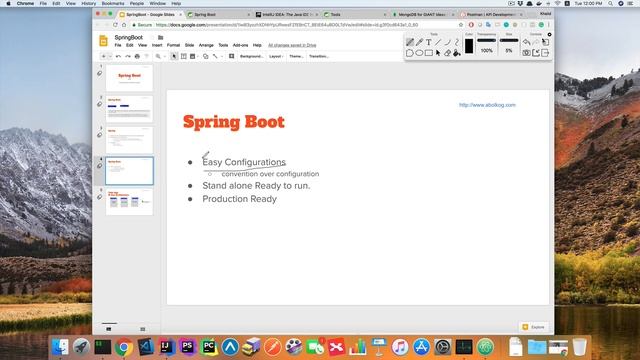Click 'Stand alone Ready to run.' bullet
The height and width of the screenshot is (360, 640).
256,186
